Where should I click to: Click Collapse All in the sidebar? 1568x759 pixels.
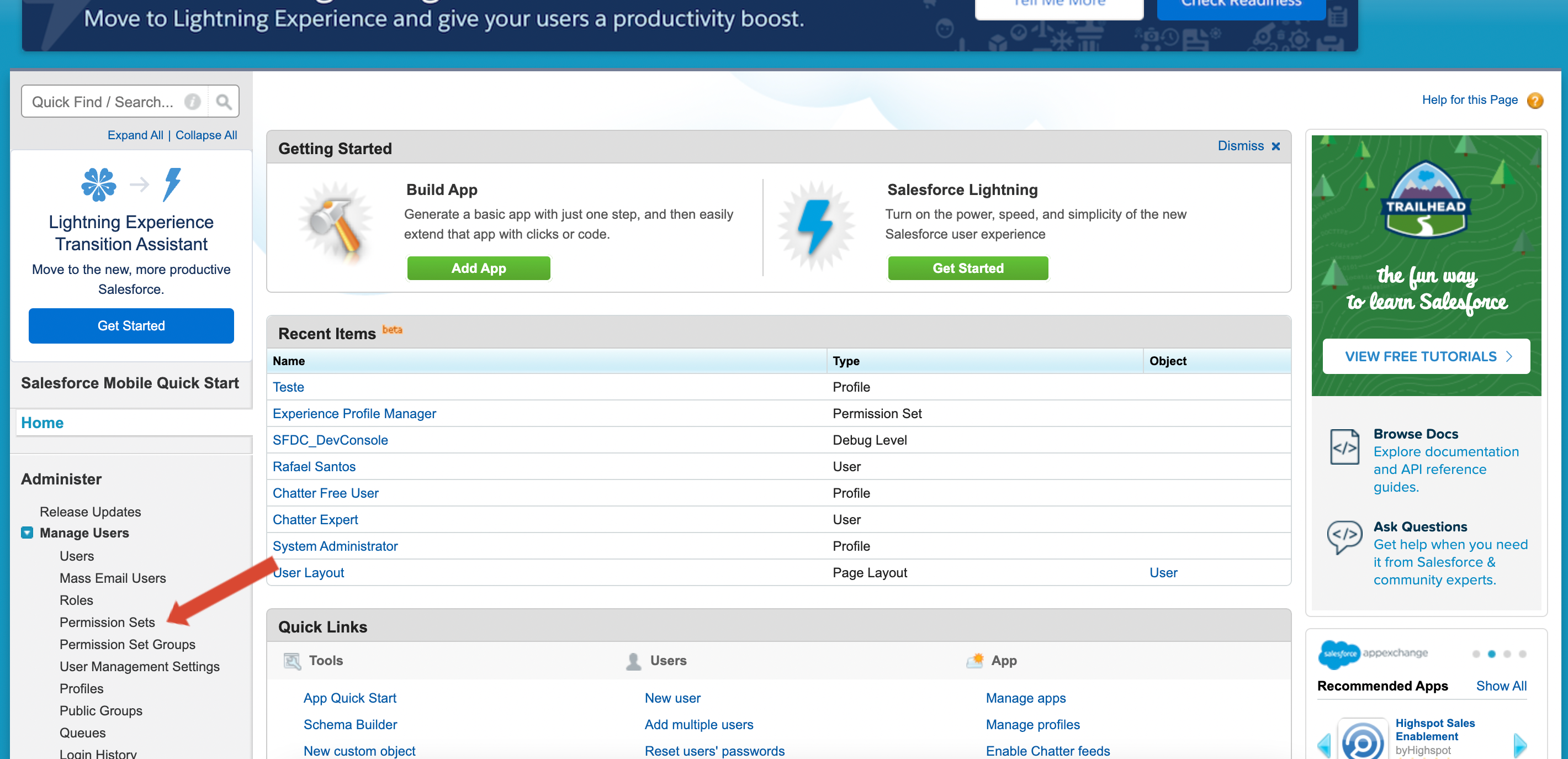206,135
